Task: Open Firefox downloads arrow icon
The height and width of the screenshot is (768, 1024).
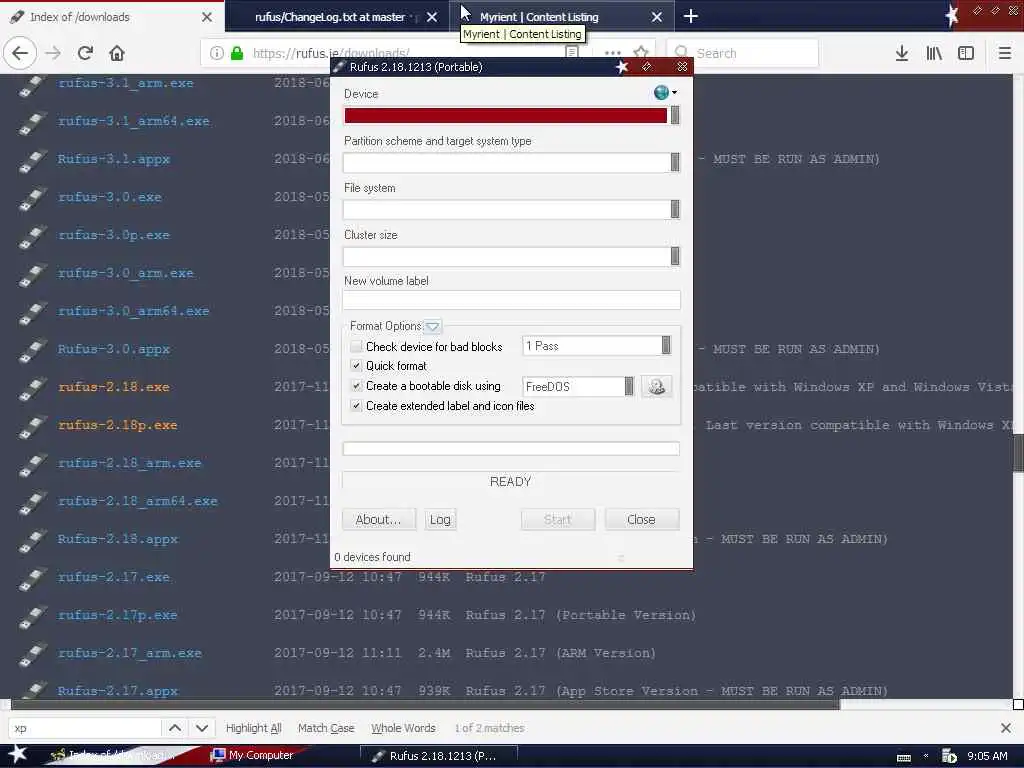Action: click(901, 53)
